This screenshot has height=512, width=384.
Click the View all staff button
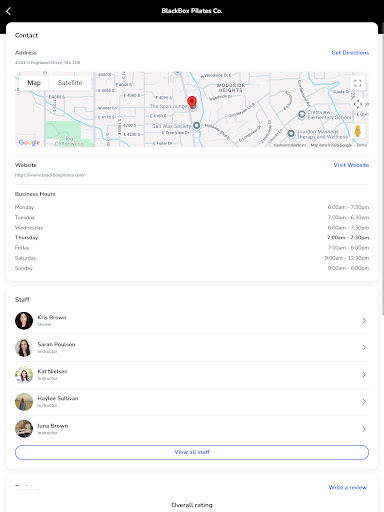coord(192,452)
